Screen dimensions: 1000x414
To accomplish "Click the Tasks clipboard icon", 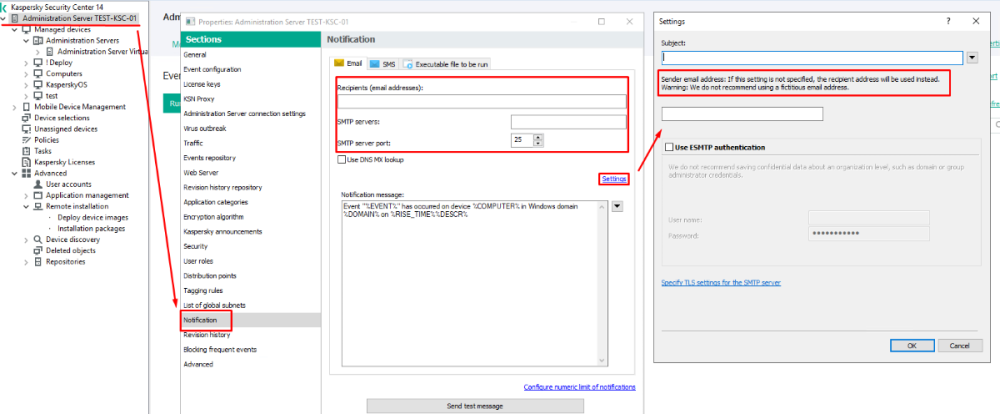I will click(x=26, y=151).
